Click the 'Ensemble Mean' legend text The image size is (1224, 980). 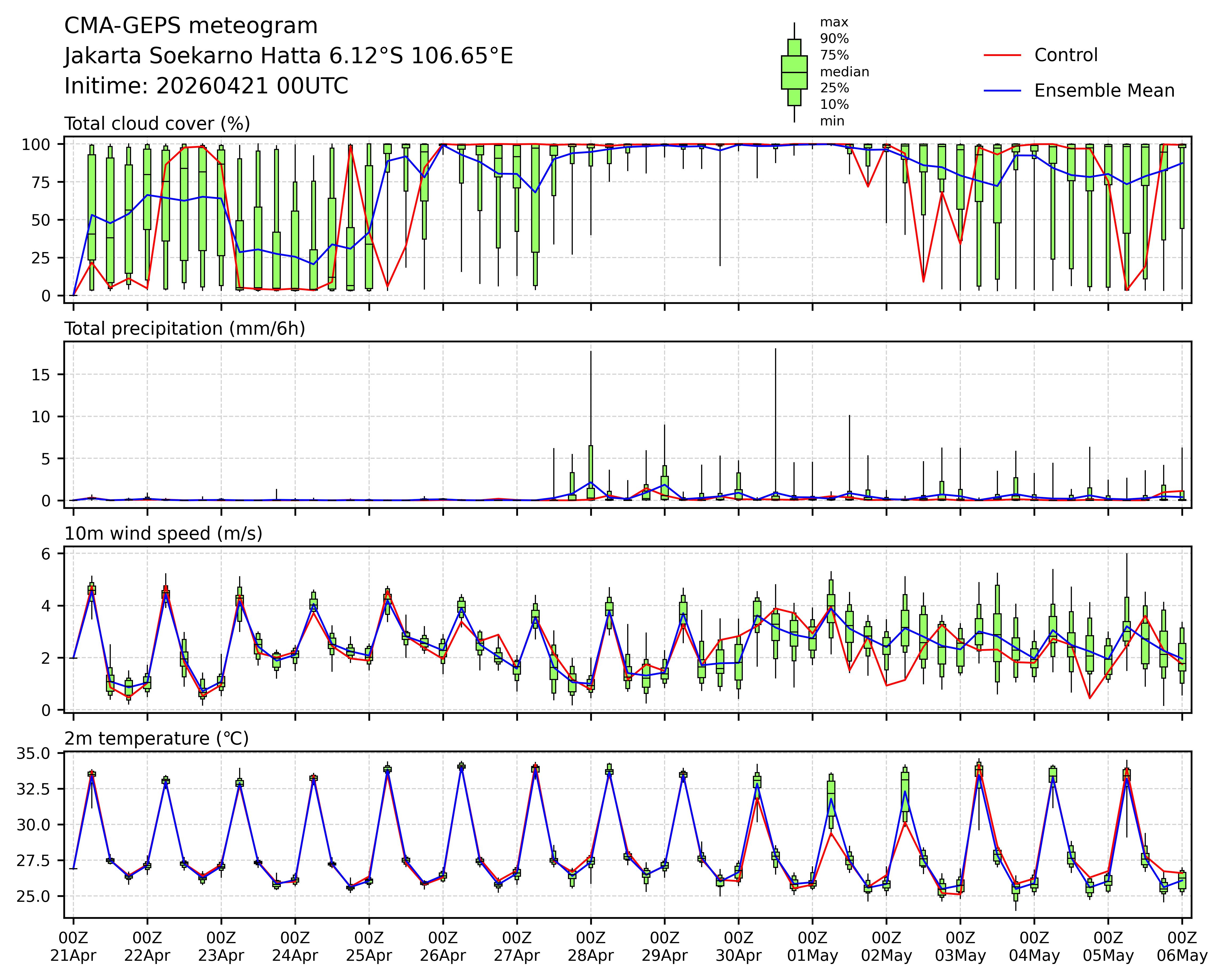coord(1104,91)
